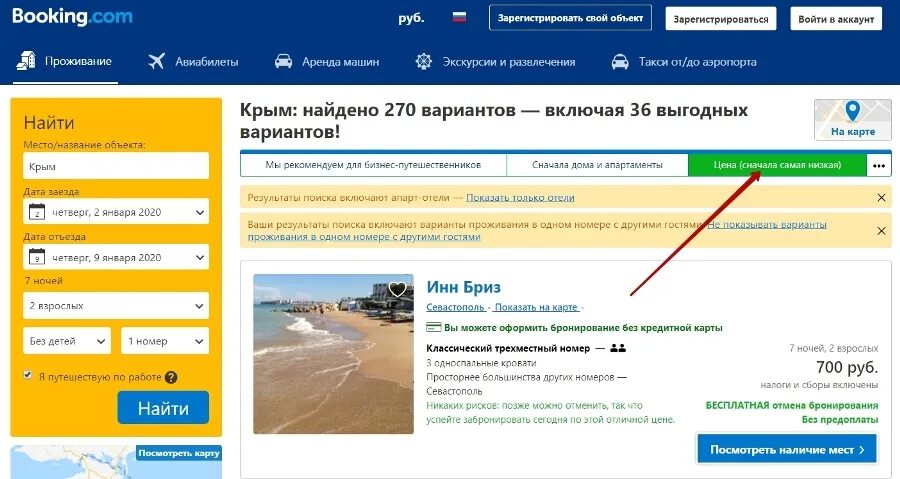The image size is (900, 479).
Task: Open the Авиабилеты tab
Action: point(193,61)
